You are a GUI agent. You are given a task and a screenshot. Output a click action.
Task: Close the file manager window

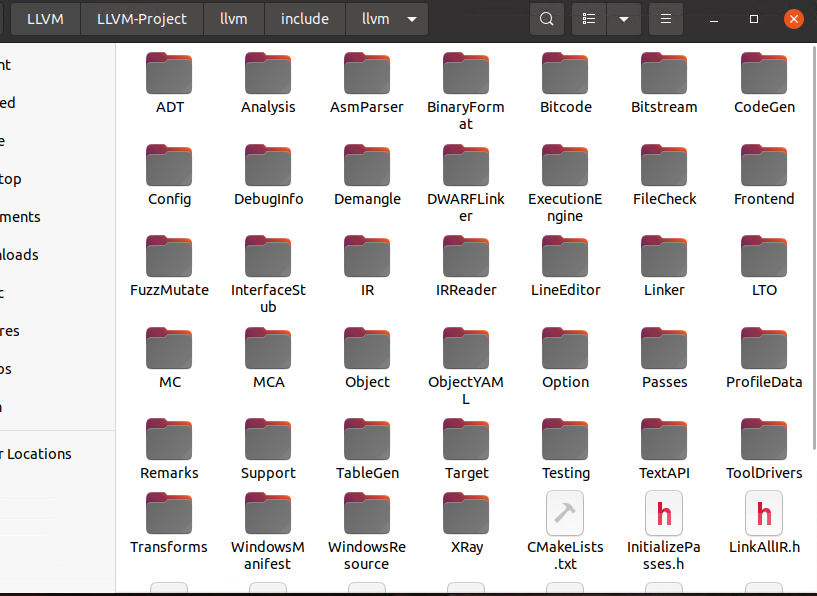(794, 19)
